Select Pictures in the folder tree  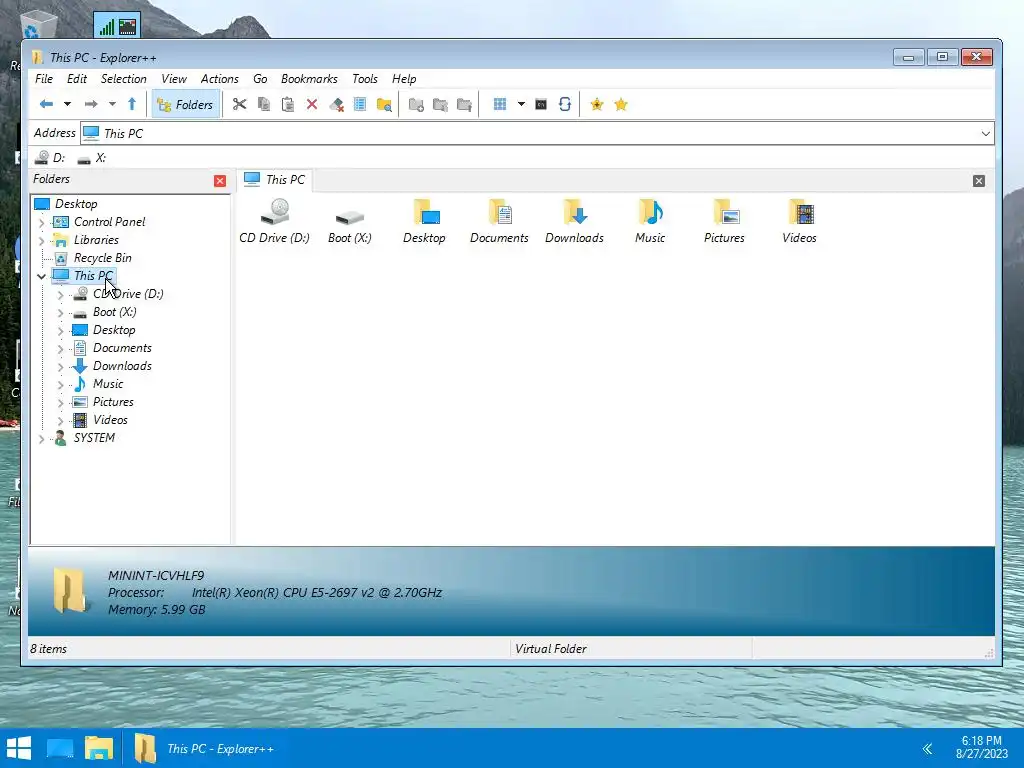coord(113,402)
